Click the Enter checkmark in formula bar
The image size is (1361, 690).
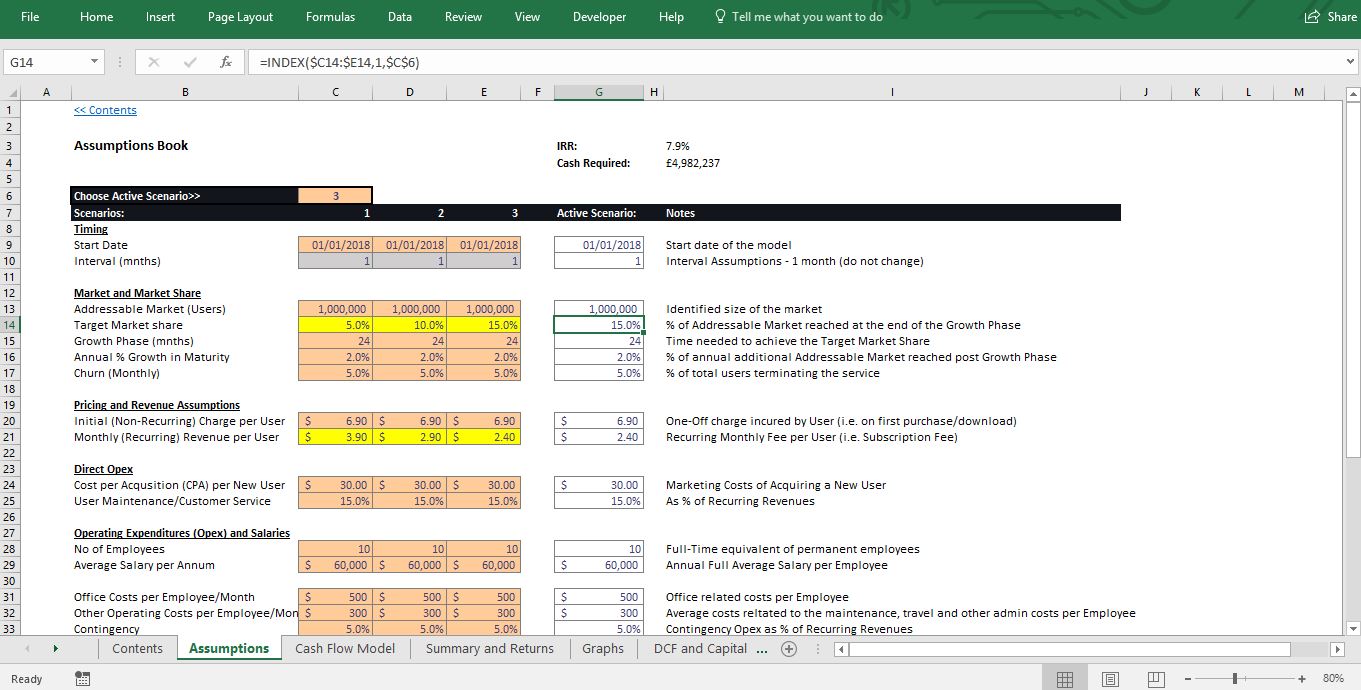[x=190, y=62]
